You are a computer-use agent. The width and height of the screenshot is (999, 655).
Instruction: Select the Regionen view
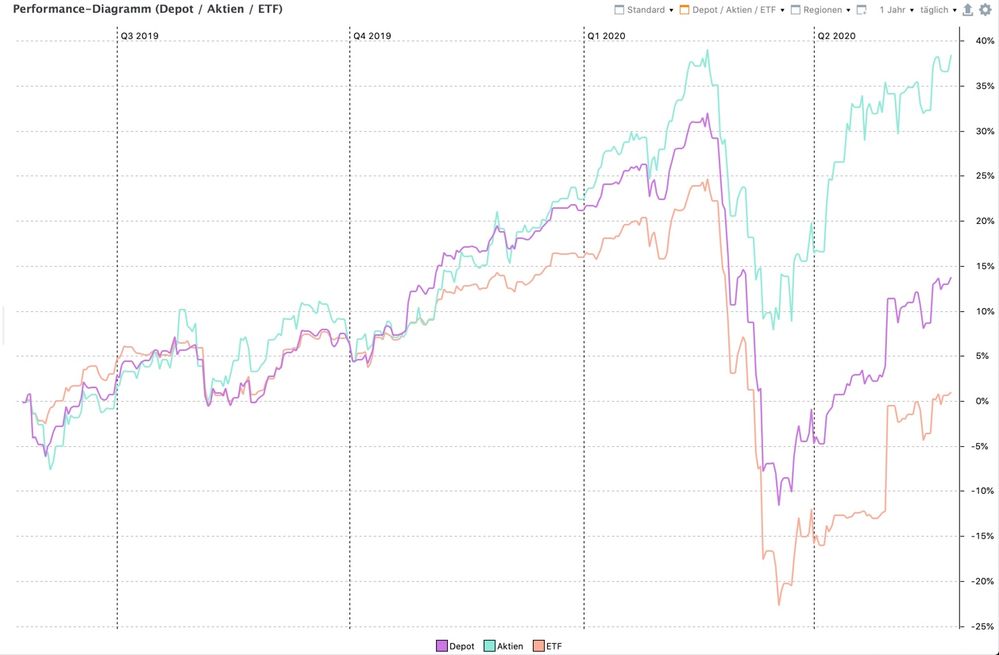point(823,10)
